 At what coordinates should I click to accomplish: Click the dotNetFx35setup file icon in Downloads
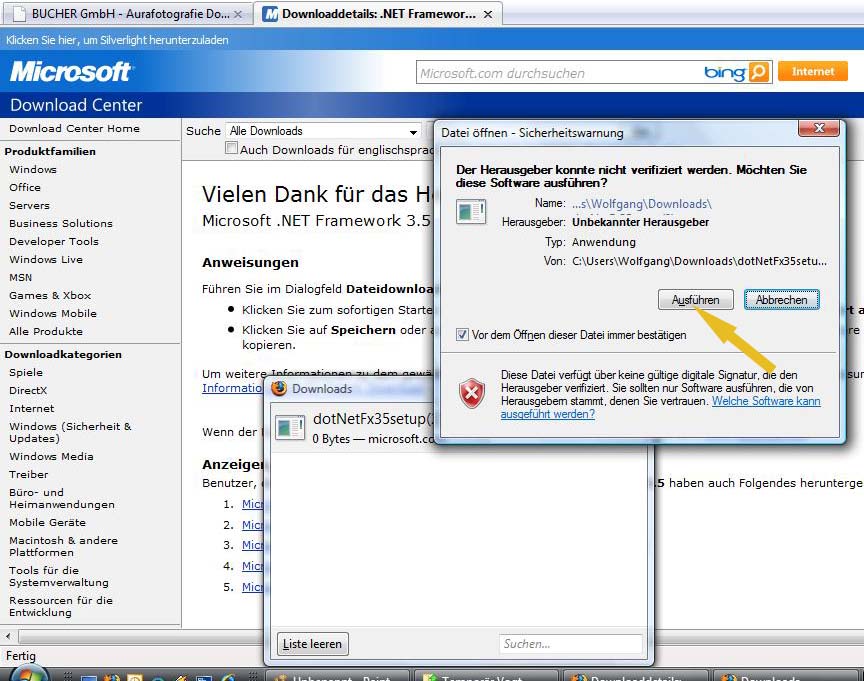[x=290, y=428]
